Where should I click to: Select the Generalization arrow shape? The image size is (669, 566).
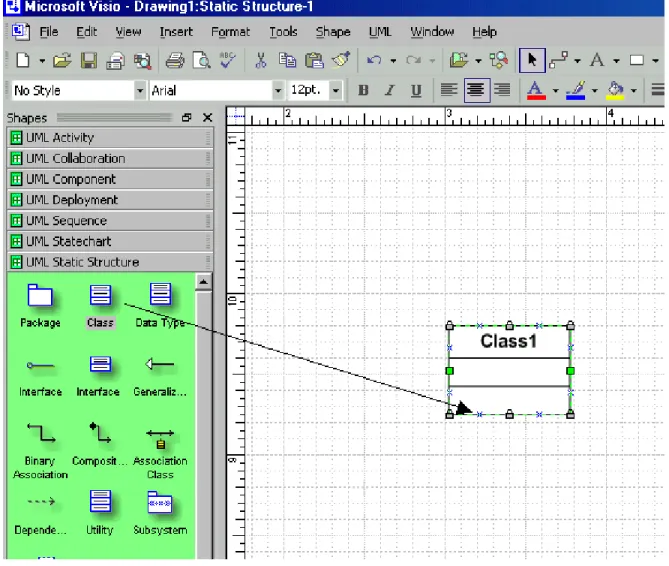click(160, 375)
